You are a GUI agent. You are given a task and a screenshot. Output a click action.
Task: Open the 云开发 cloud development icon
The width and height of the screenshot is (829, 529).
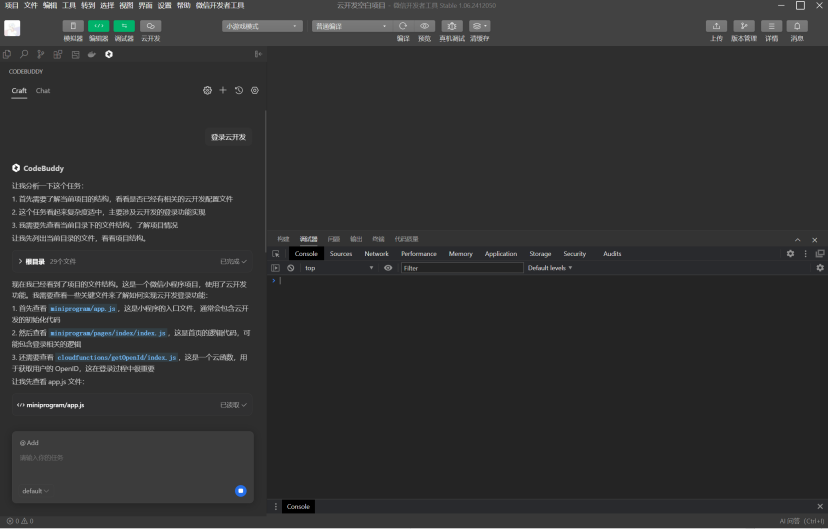tap(151, 26)
